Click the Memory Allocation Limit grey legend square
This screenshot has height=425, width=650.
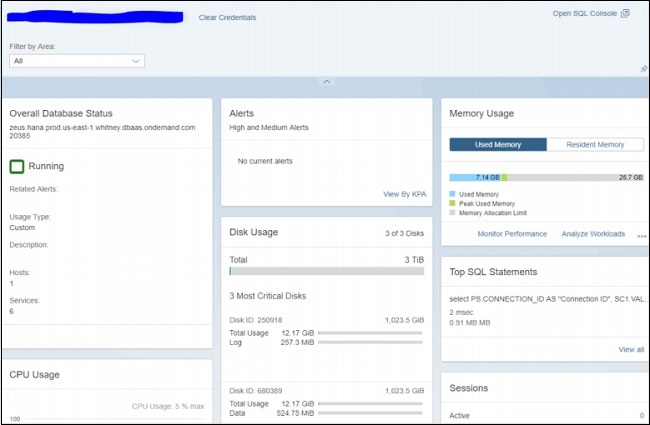453,213
